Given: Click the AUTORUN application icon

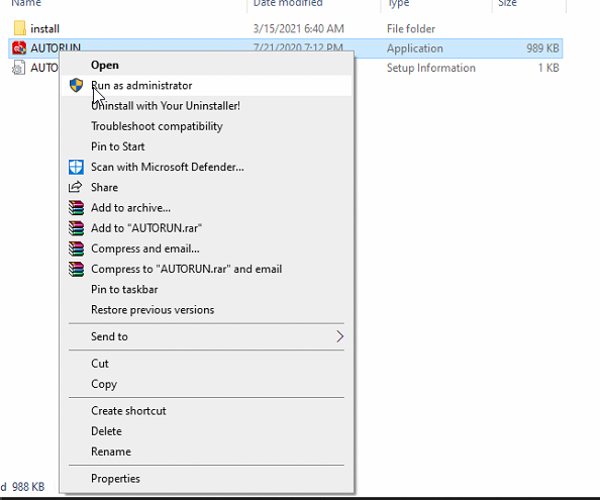Looking at the screenshot, I should [x=20, y=48].
